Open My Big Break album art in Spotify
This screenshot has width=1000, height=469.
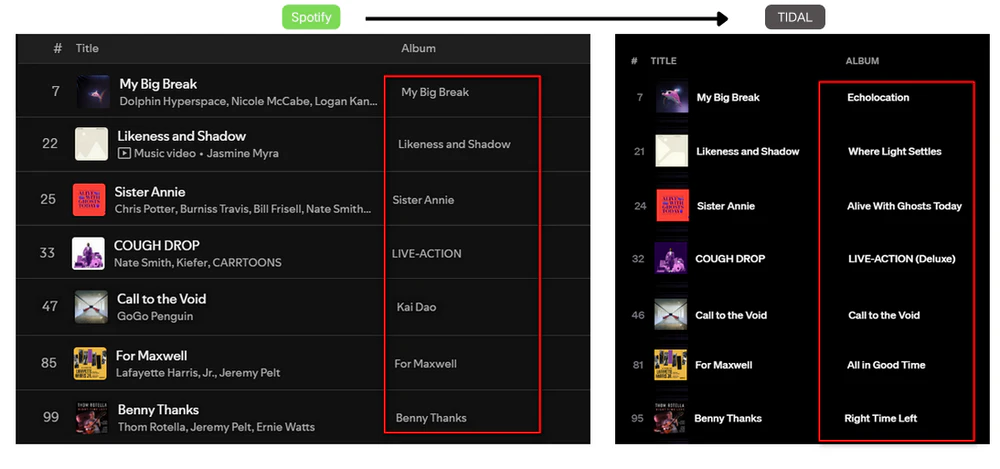(x=93, y=91)
